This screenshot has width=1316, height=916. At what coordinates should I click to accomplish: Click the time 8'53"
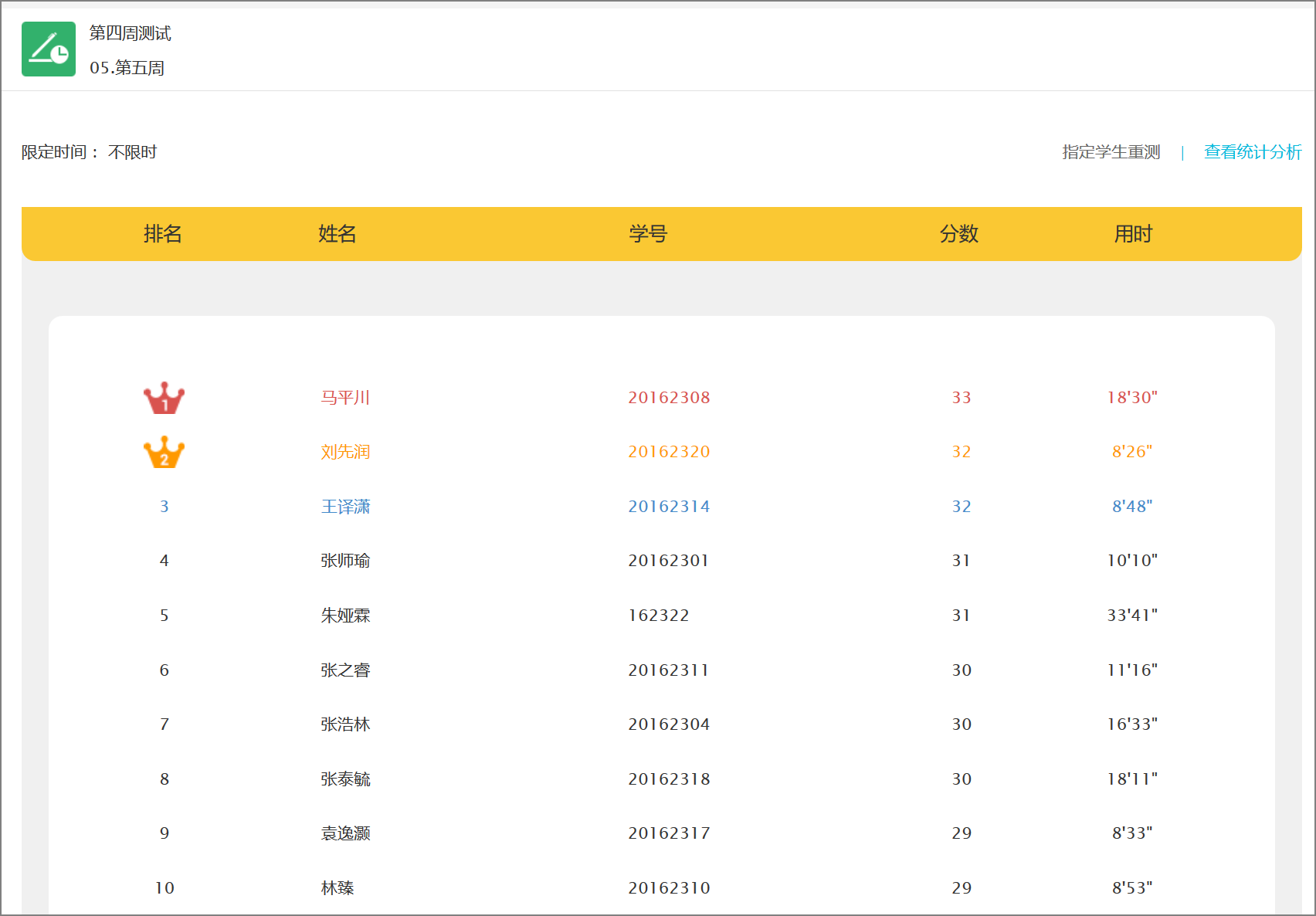click(x=1132, y=888)
